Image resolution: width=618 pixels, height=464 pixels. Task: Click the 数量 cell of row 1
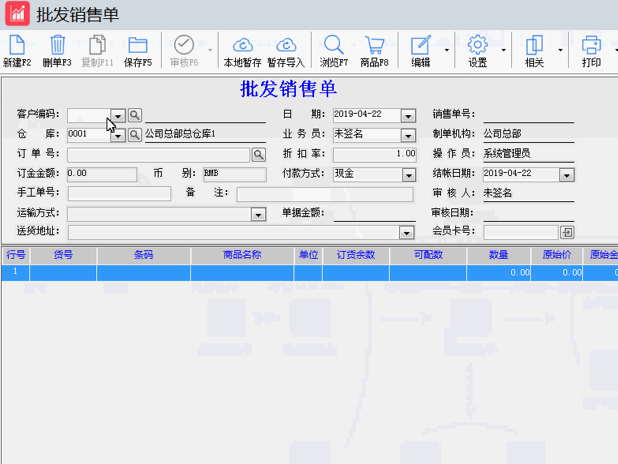click(x=499, y=272)
